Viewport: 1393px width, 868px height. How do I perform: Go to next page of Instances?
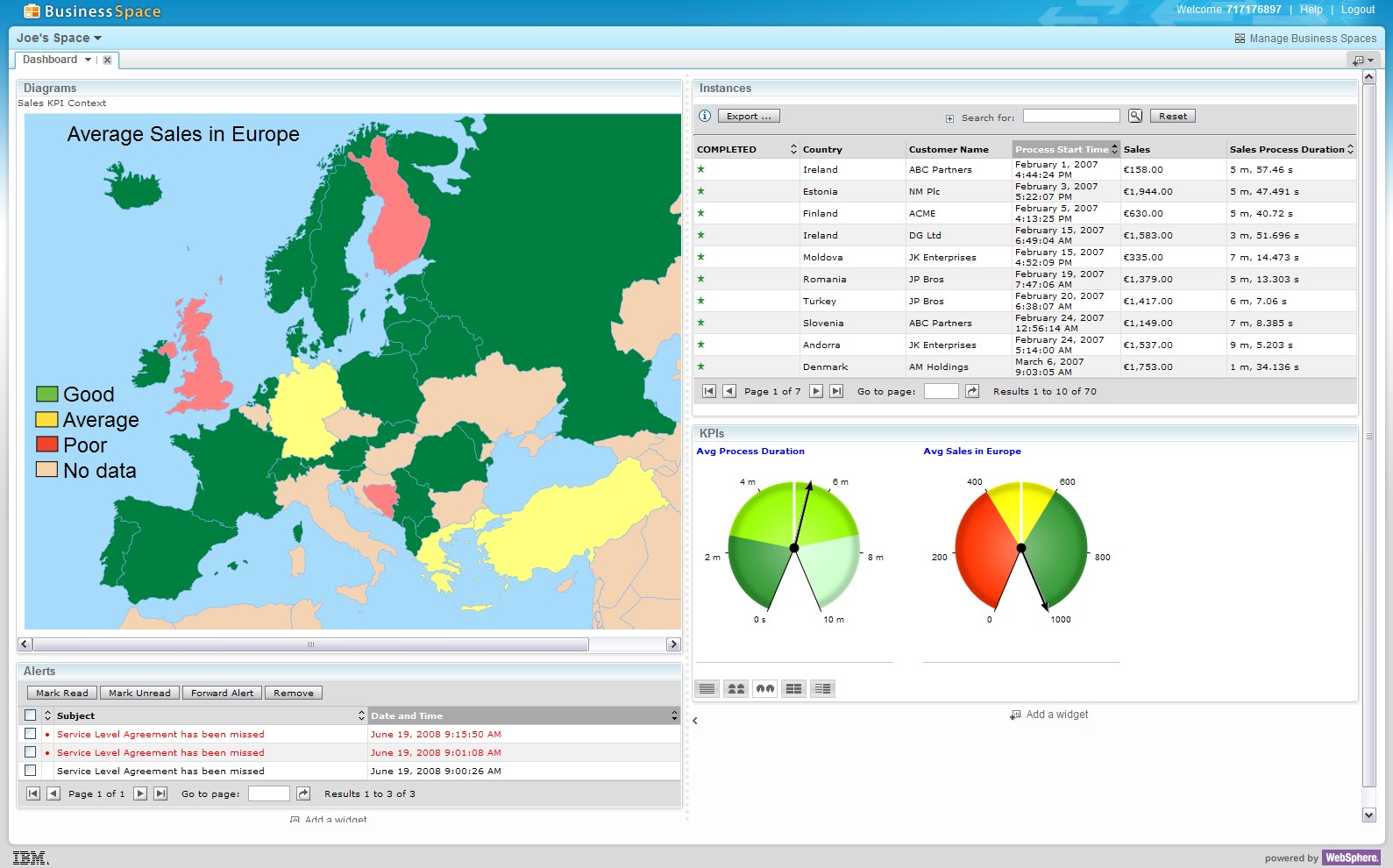(x=816, y=391)
